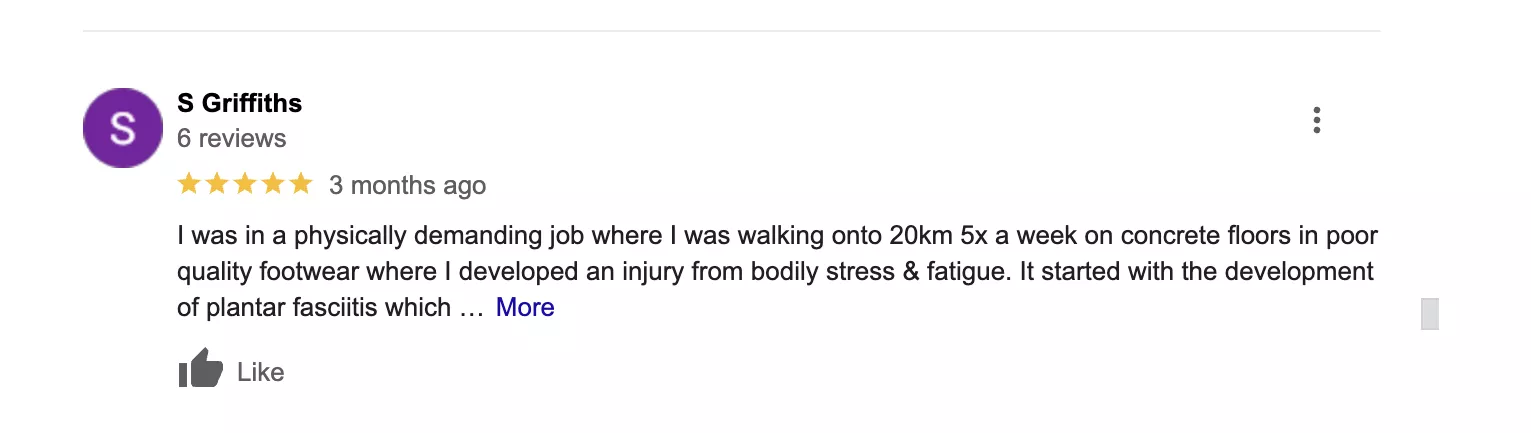Viewport: 1531px width, 433px height.
Task: Click the review line about poor quality footwear
Action: (x=776, y=272)
